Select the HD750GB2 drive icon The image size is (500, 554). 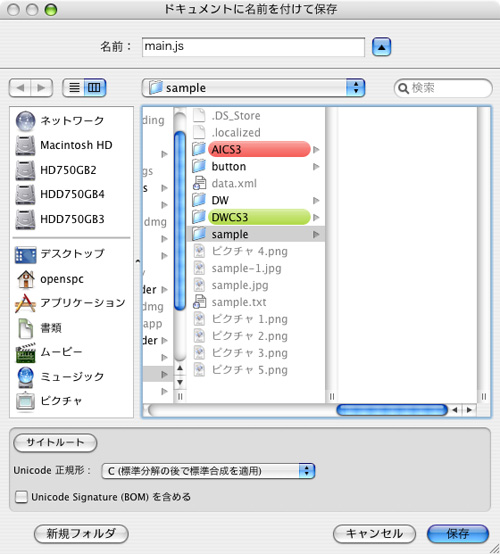coord(25,170)
